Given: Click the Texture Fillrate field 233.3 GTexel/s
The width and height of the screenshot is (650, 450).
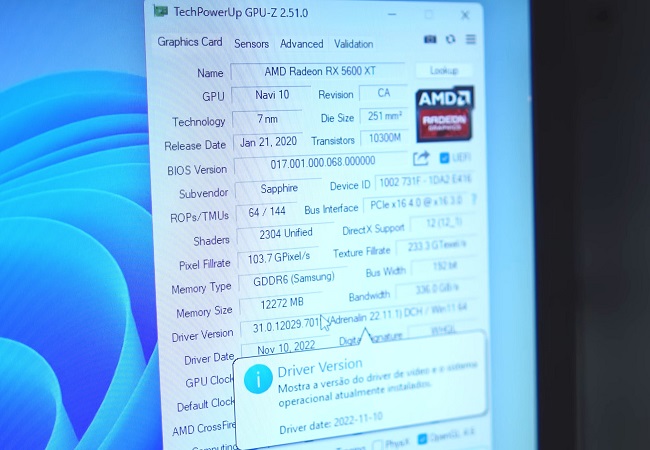Looking at the screenshot, I should pos(437,246).
